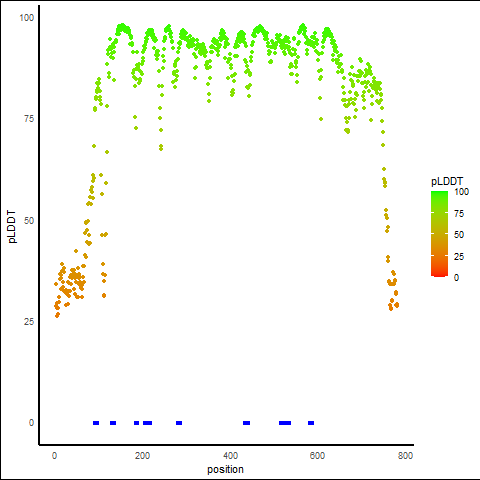Click the x-axis title position
Viewport: 480px width, 480px height.
point(225,470)
